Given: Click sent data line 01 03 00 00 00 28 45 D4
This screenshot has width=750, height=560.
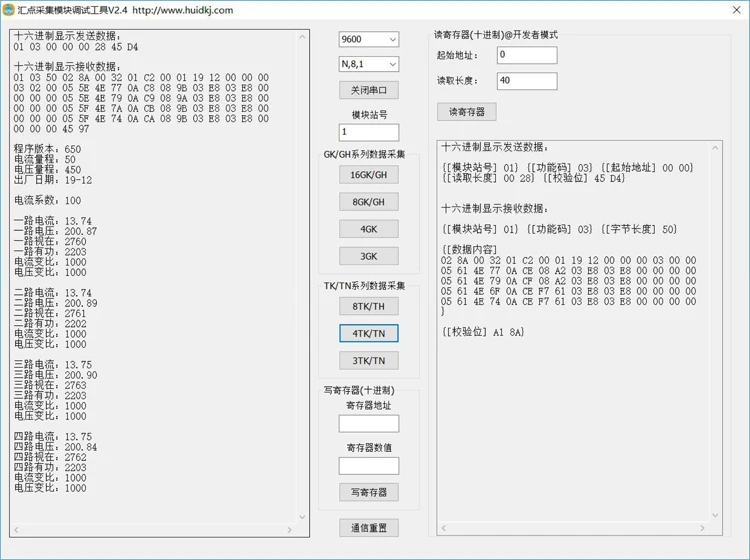Looking at the screenshot, I should (76, 47).
